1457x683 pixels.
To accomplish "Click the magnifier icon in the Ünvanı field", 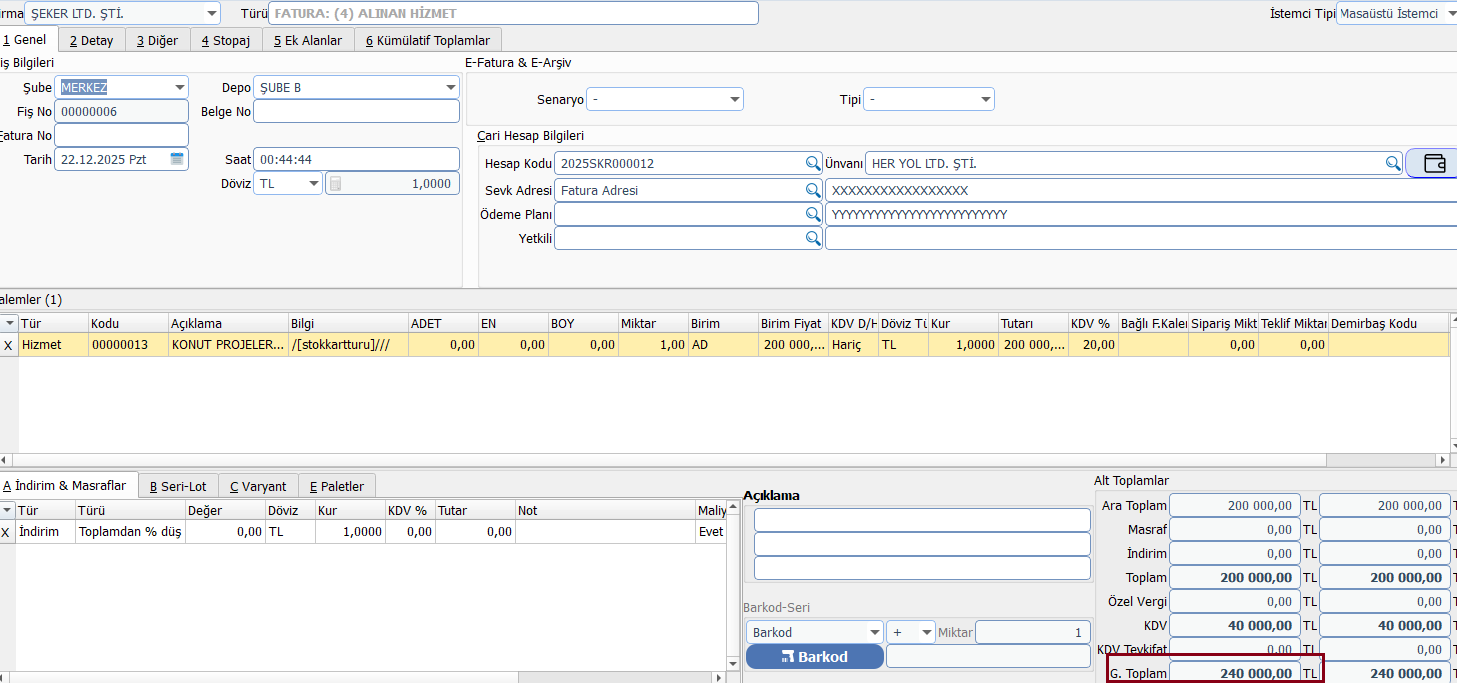I will tap(1392, 163).
